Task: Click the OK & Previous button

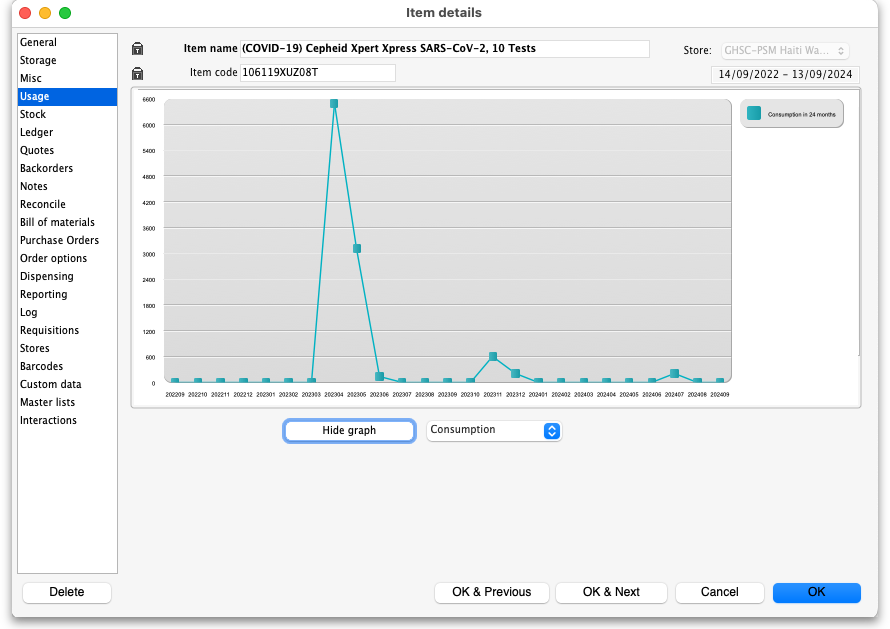Action: point(491,592)
